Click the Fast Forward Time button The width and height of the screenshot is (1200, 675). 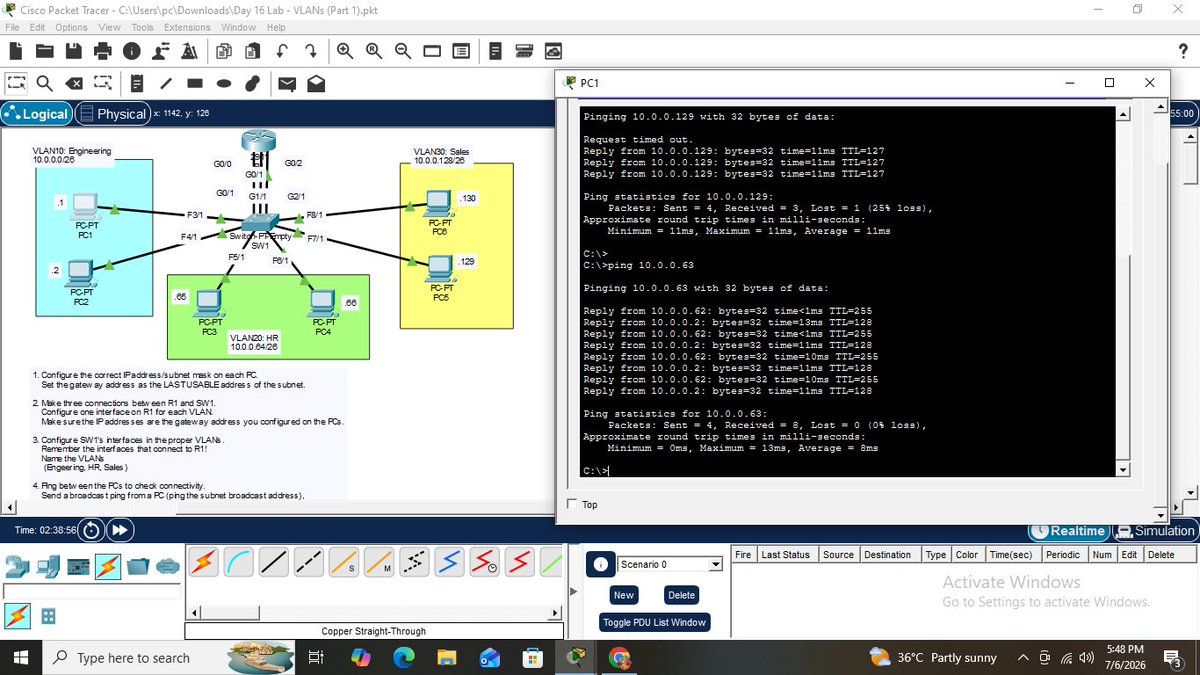click(122, 529)
